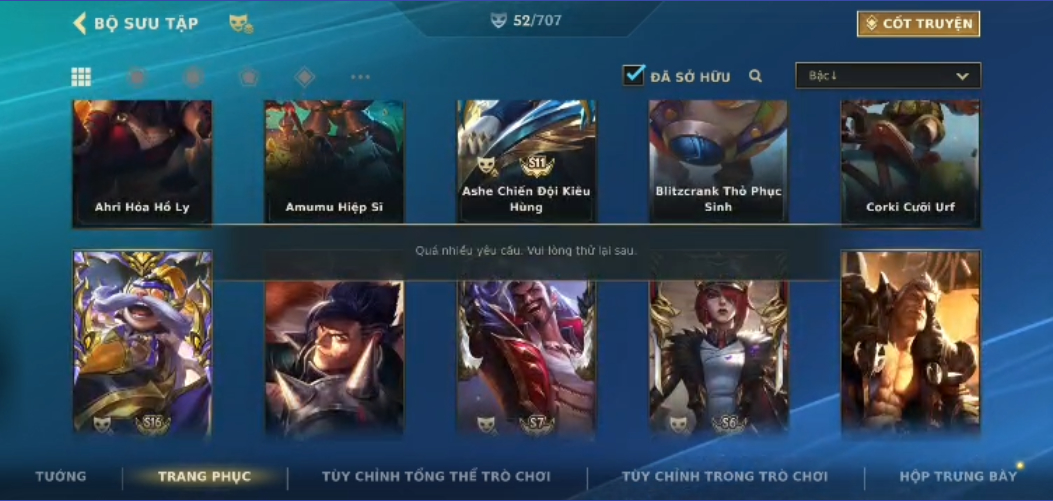Screen dimensions: 1053x501
Task: Switch to the Tướng tab
Action: click(61, 476)
